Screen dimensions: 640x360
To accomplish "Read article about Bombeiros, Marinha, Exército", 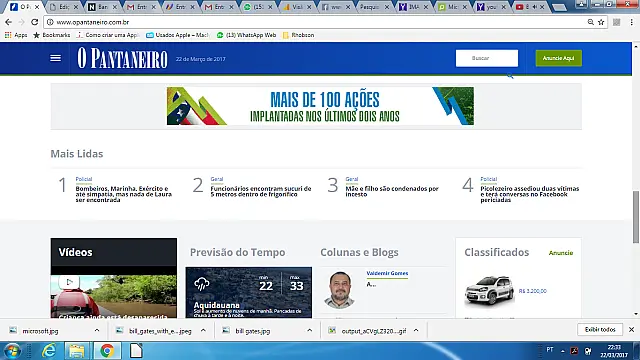I will tap(124, 194).
